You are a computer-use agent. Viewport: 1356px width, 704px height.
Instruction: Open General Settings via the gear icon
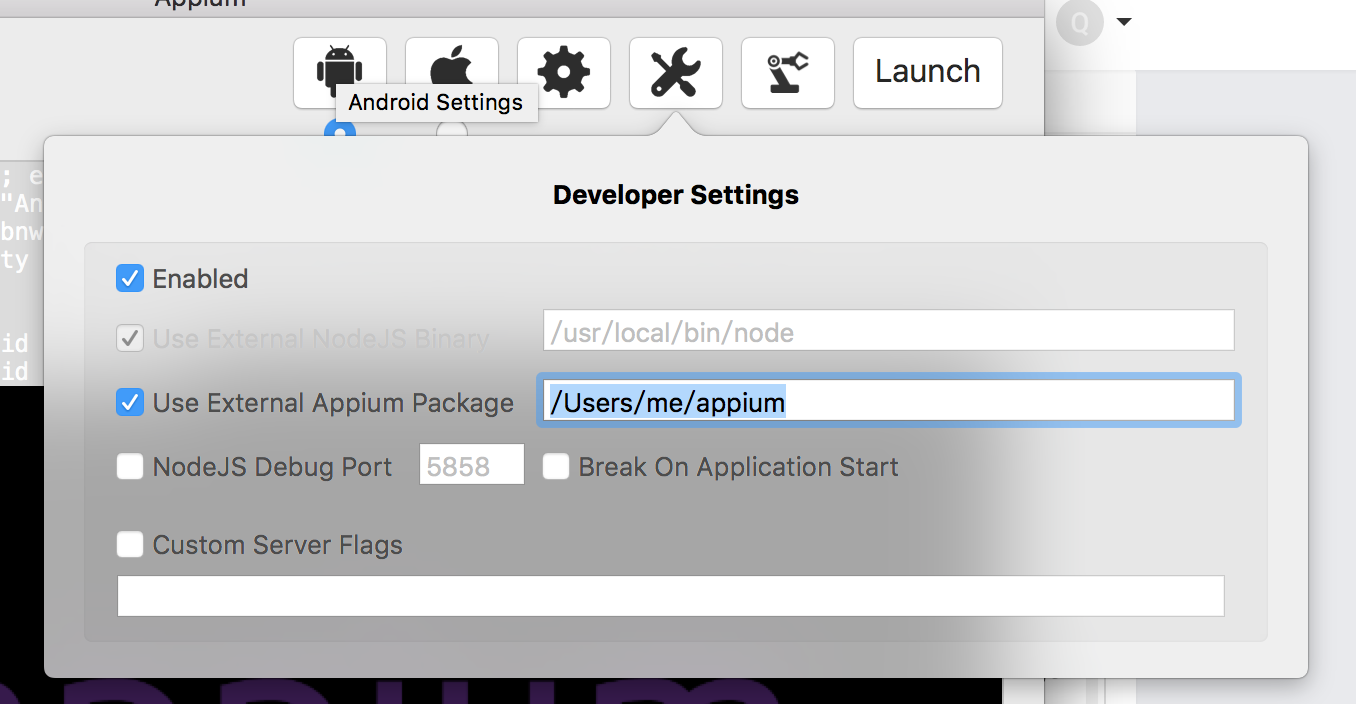coord(564,73)
